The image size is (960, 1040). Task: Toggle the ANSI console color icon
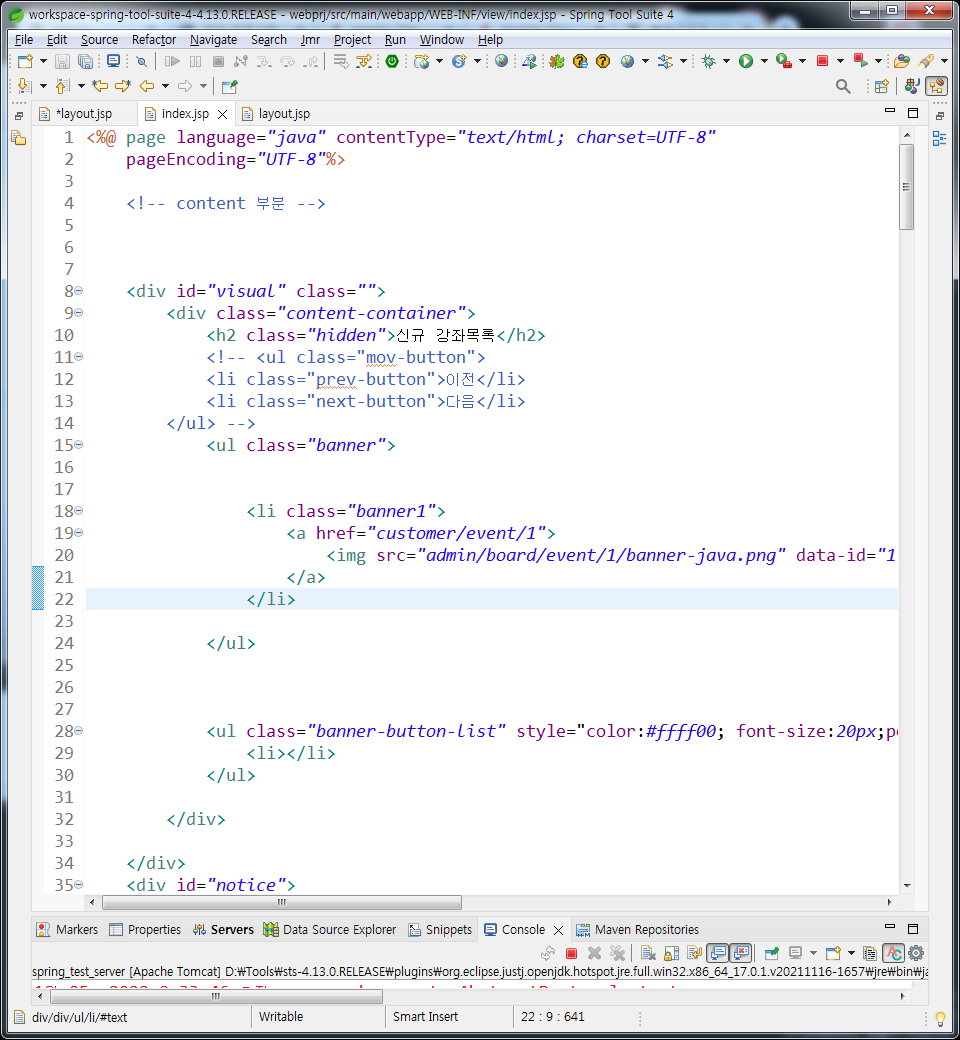coord(894,954)
